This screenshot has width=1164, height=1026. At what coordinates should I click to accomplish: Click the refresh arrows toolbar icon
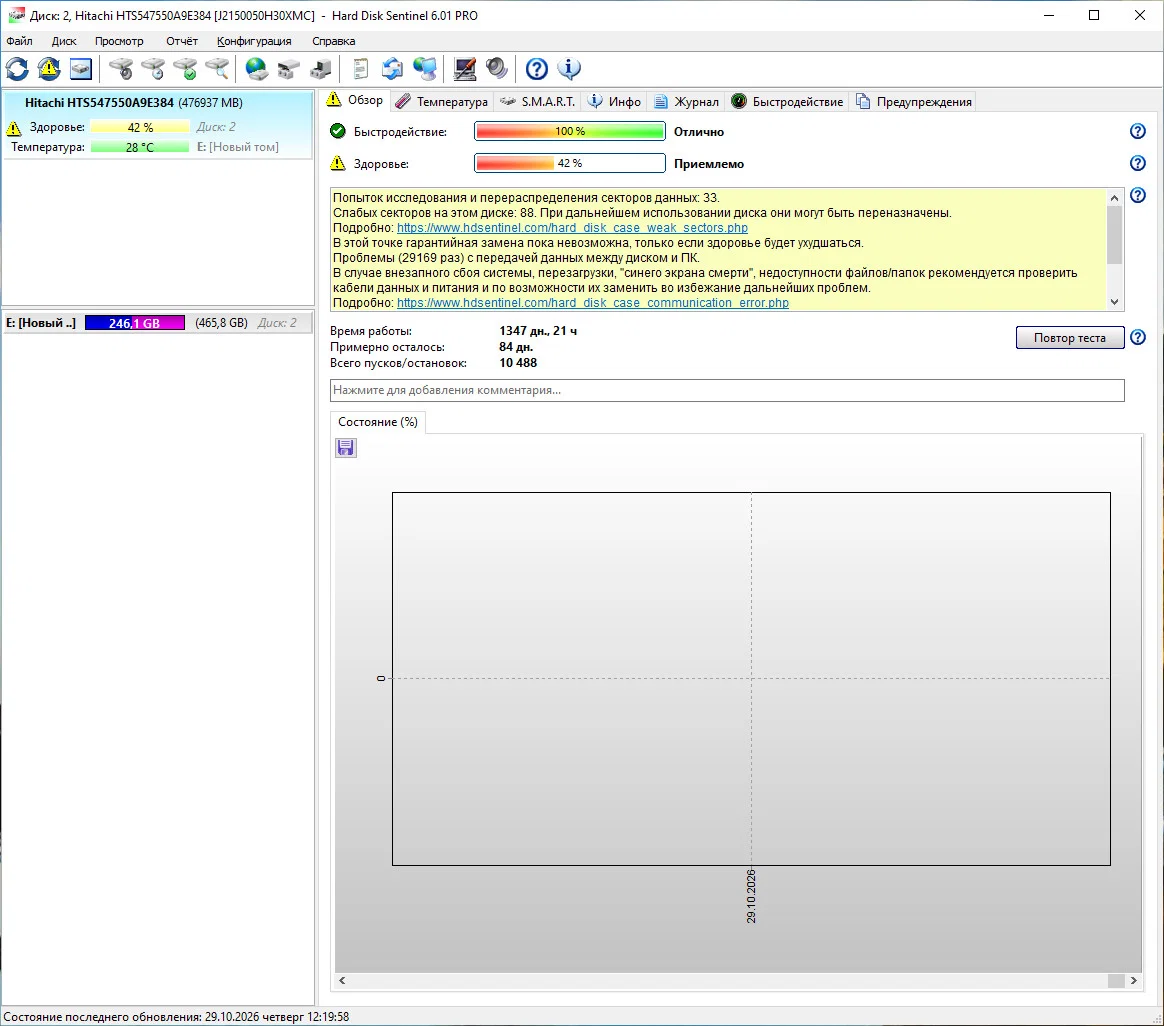pyautogui.click(x=17, y=69)
